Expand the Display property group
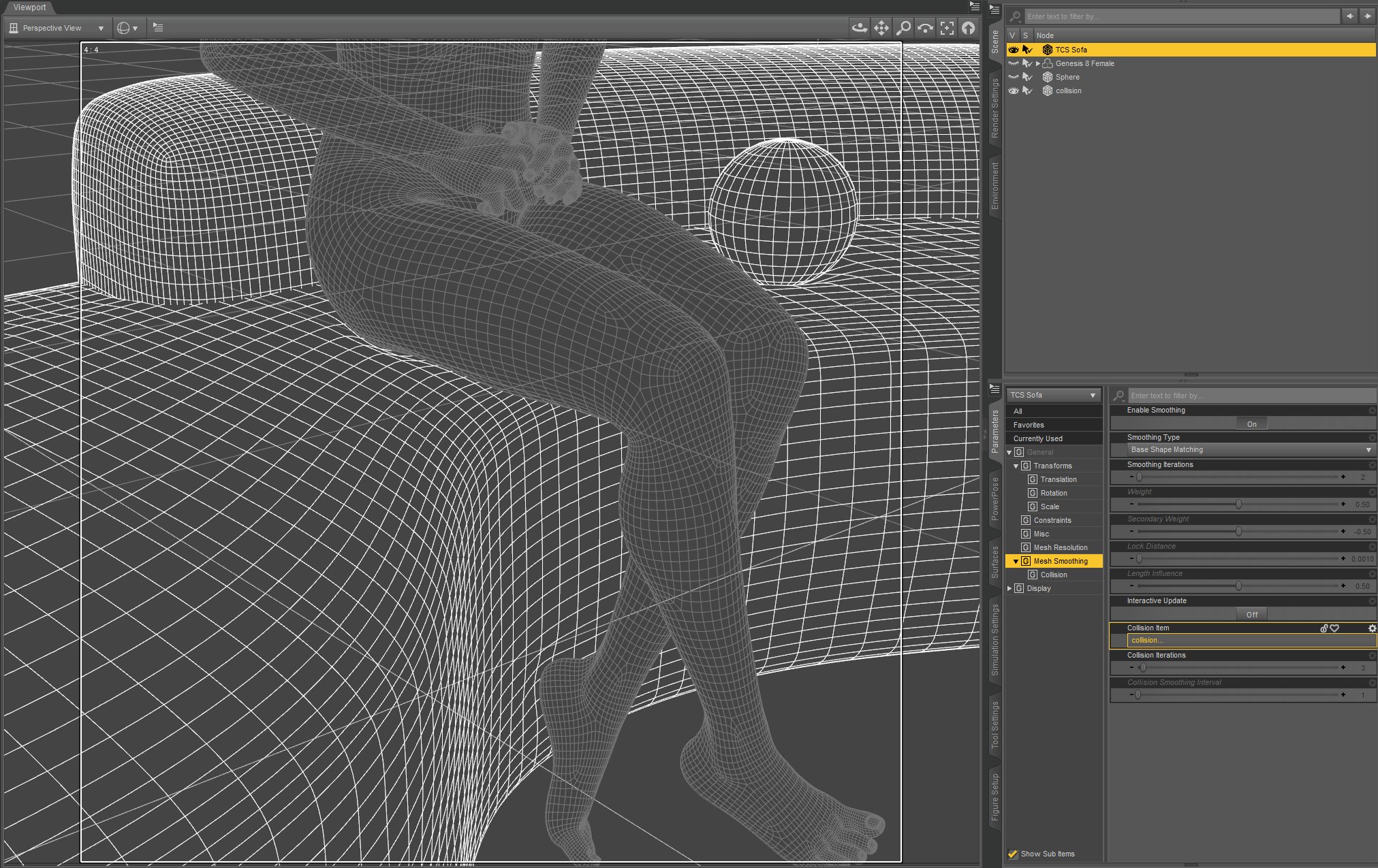This screenshot has width=1378, height=868. pyautogui.click(x=1009, y=588)
